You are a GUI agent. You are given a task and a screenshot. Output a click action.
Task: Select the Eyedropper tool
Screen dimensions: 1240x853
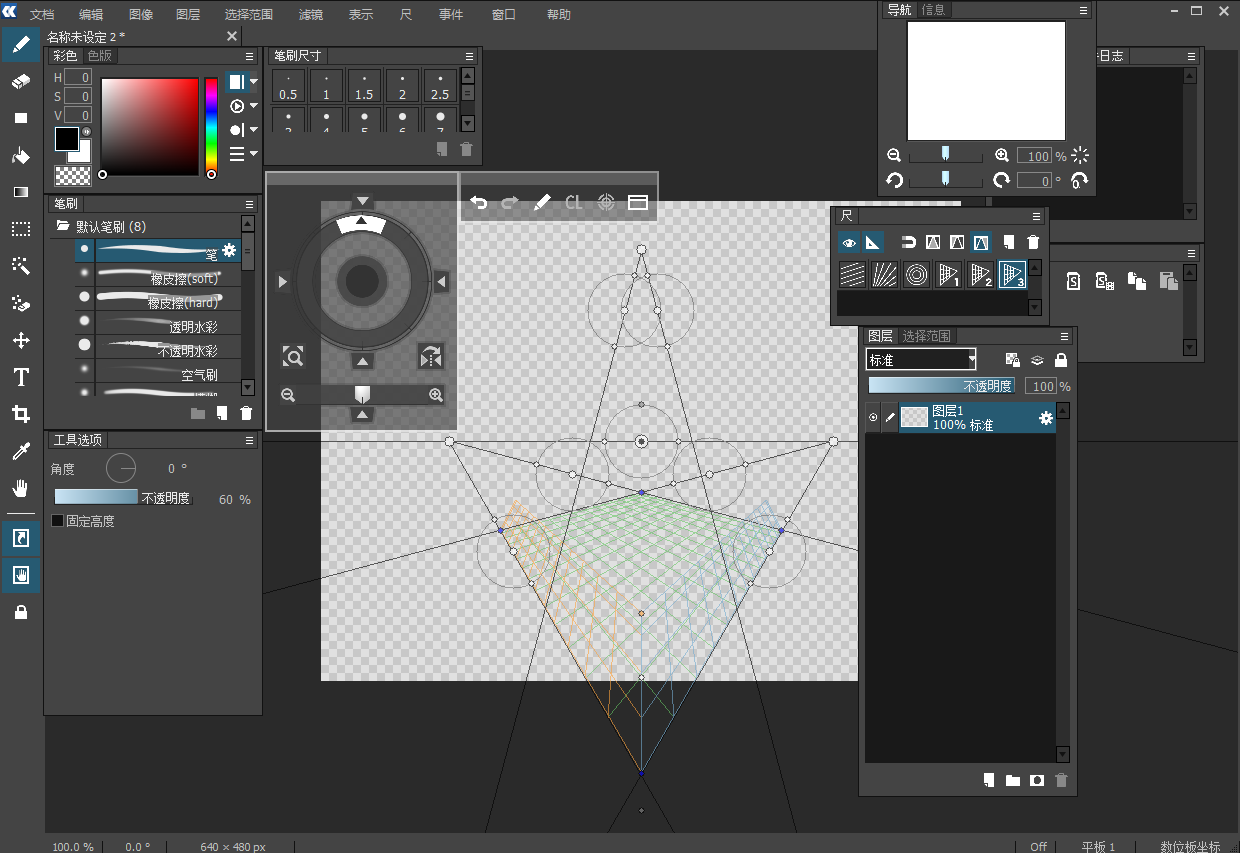point(21,451)
